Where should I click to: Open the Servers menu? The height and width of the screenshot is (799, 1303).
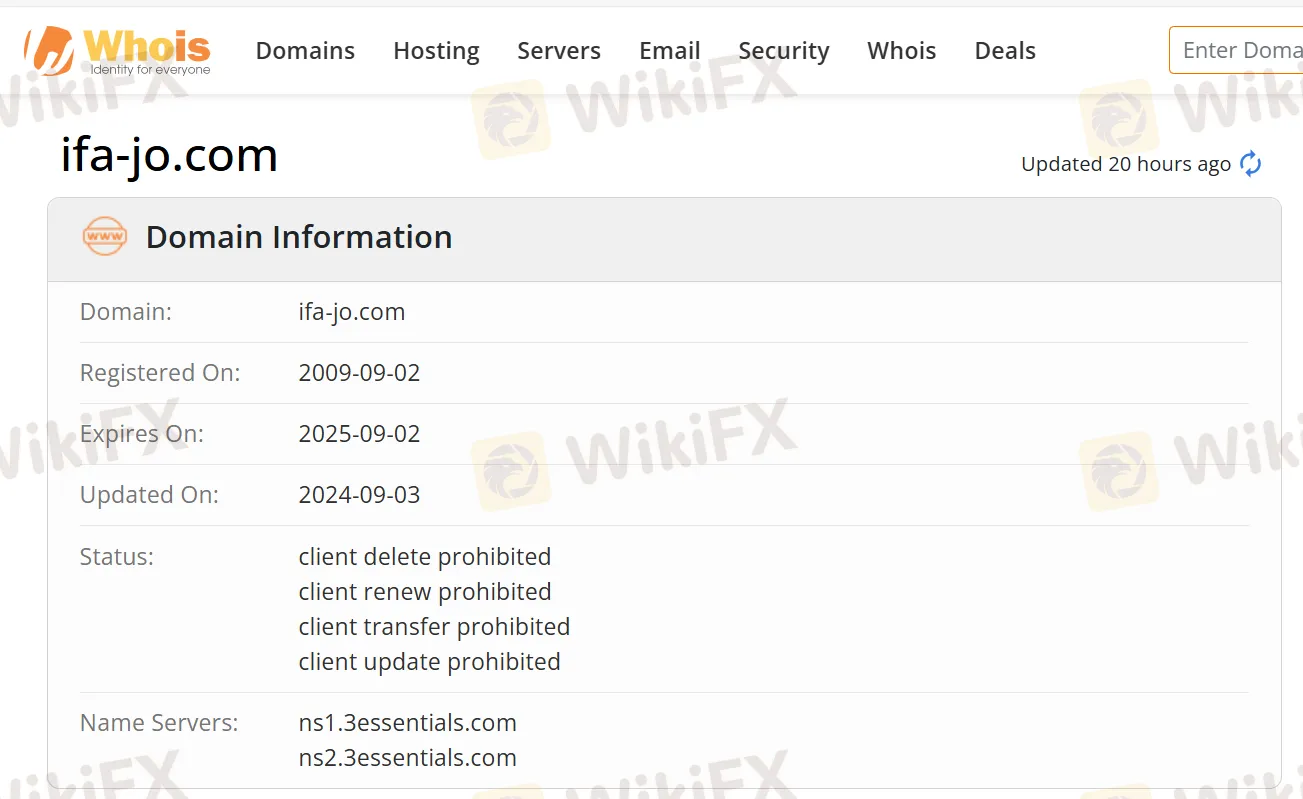coord(559,51)
